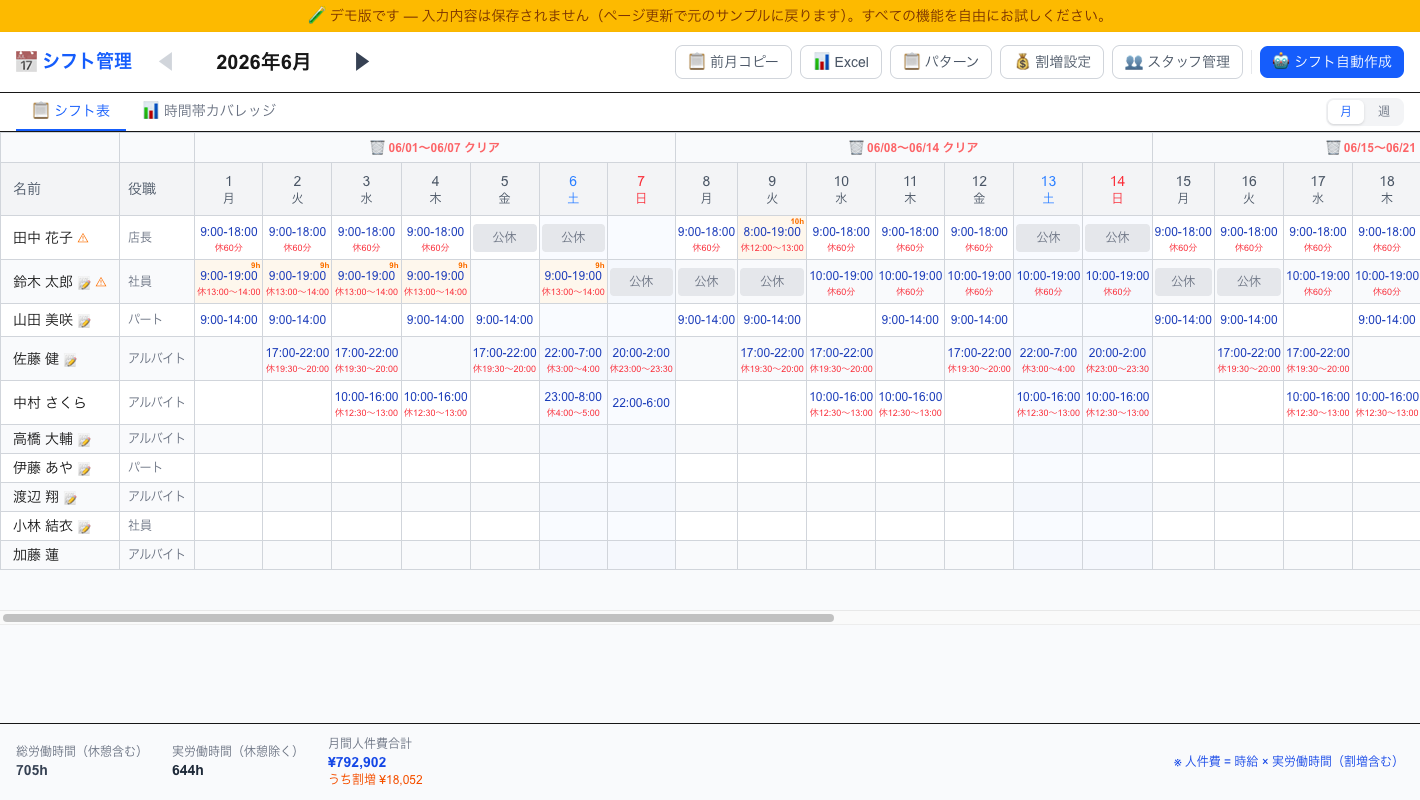Open memo icon beside 鈴木 太郎
Viewport: 1420px width, 800px height.
click(84, 283)
